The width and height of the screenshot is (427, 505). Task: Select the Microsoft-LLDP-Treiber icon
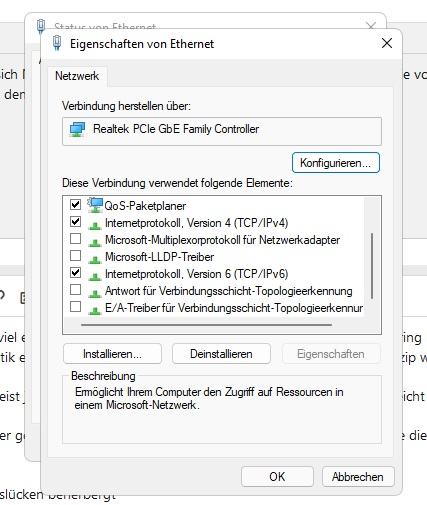click(95, 260)
